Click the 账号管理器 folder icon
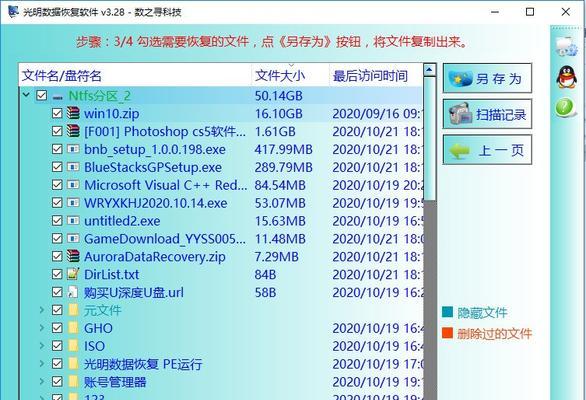This screenshot has width=586, height=400. 73,382
